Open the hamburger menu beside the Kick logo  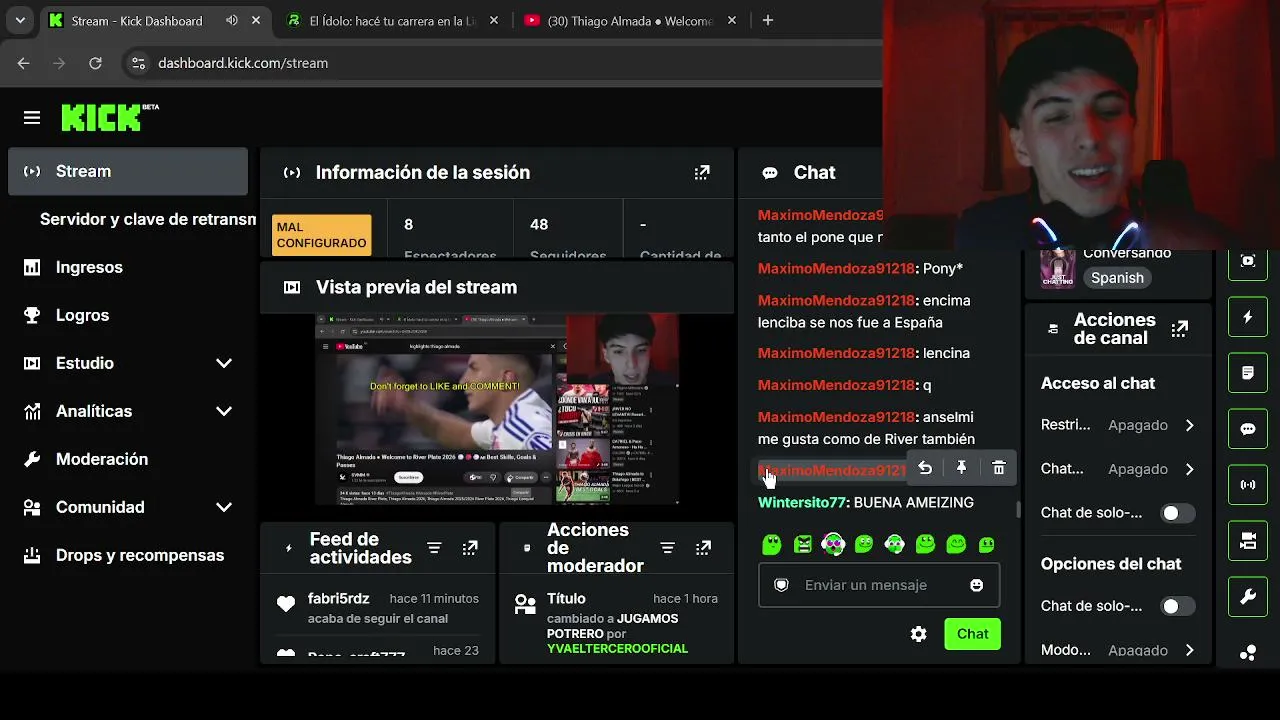32,118
